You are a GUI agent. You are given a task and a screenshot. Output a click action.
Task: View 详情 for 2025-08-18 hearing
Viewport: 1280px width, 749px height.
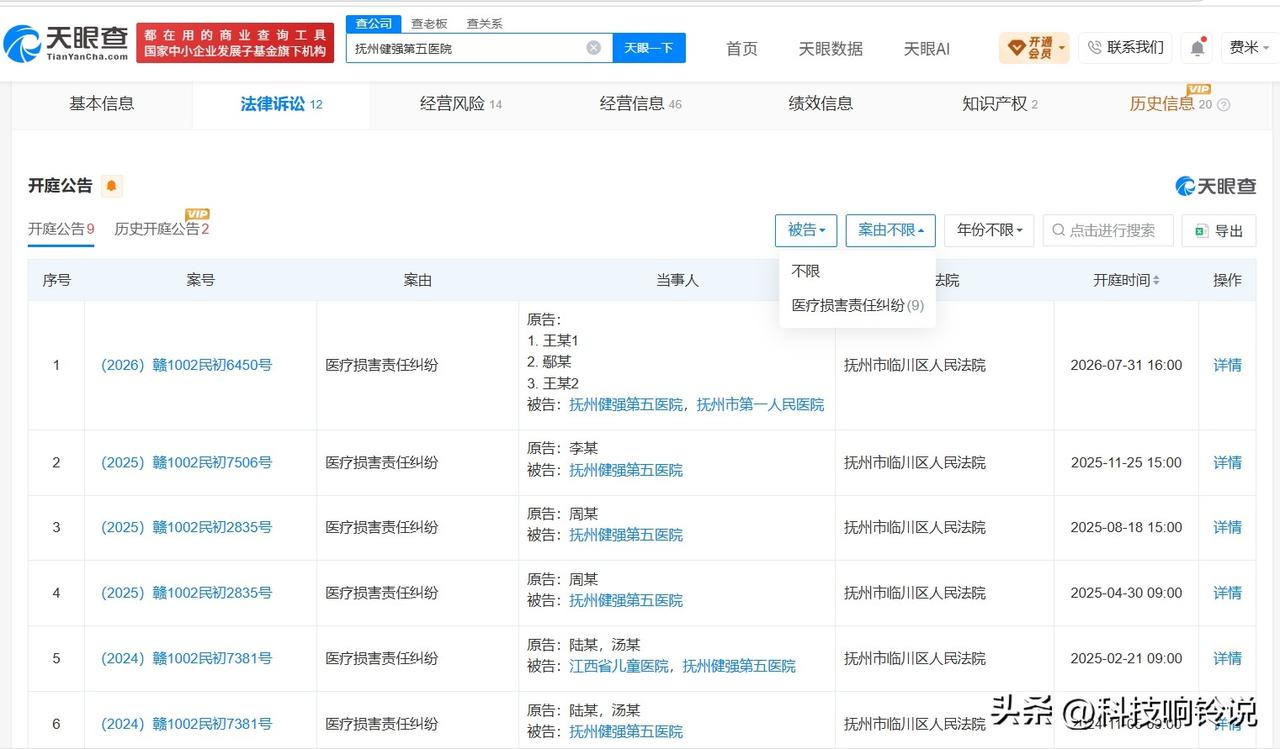click(x=1227, y=527)
